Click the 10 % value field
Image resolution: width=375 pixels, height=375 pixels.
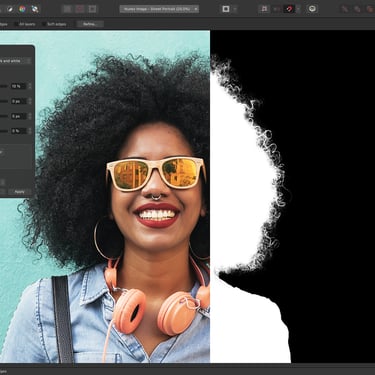coord(18,86)
